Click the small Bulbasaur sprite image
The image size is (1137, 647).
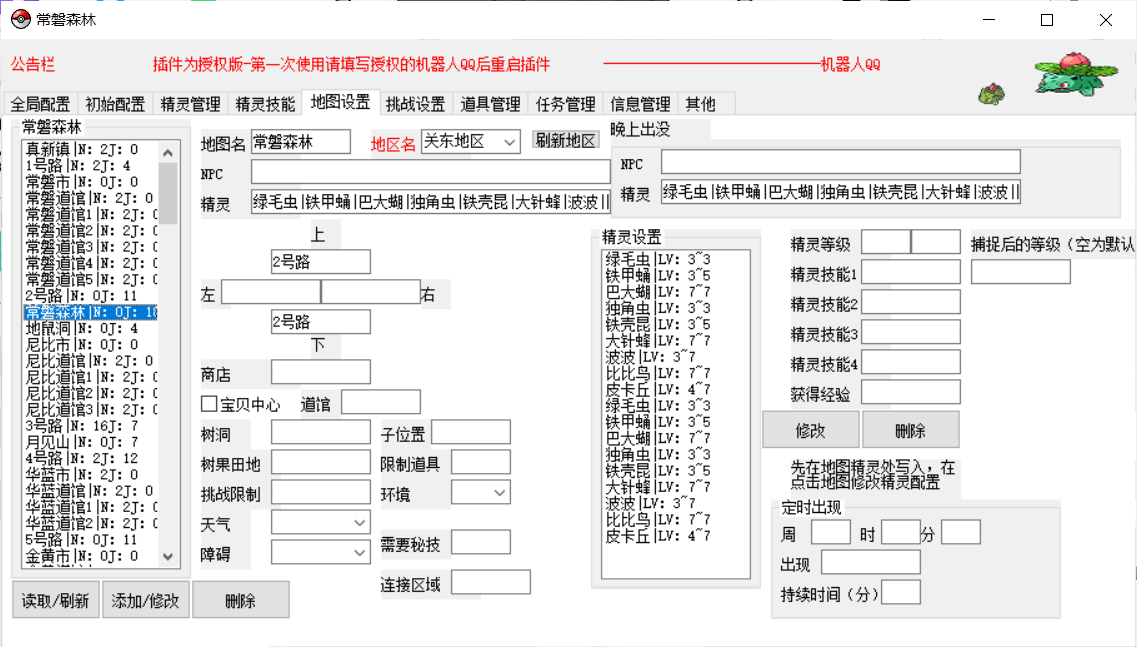pyautogui.click(x=991, y=95)
